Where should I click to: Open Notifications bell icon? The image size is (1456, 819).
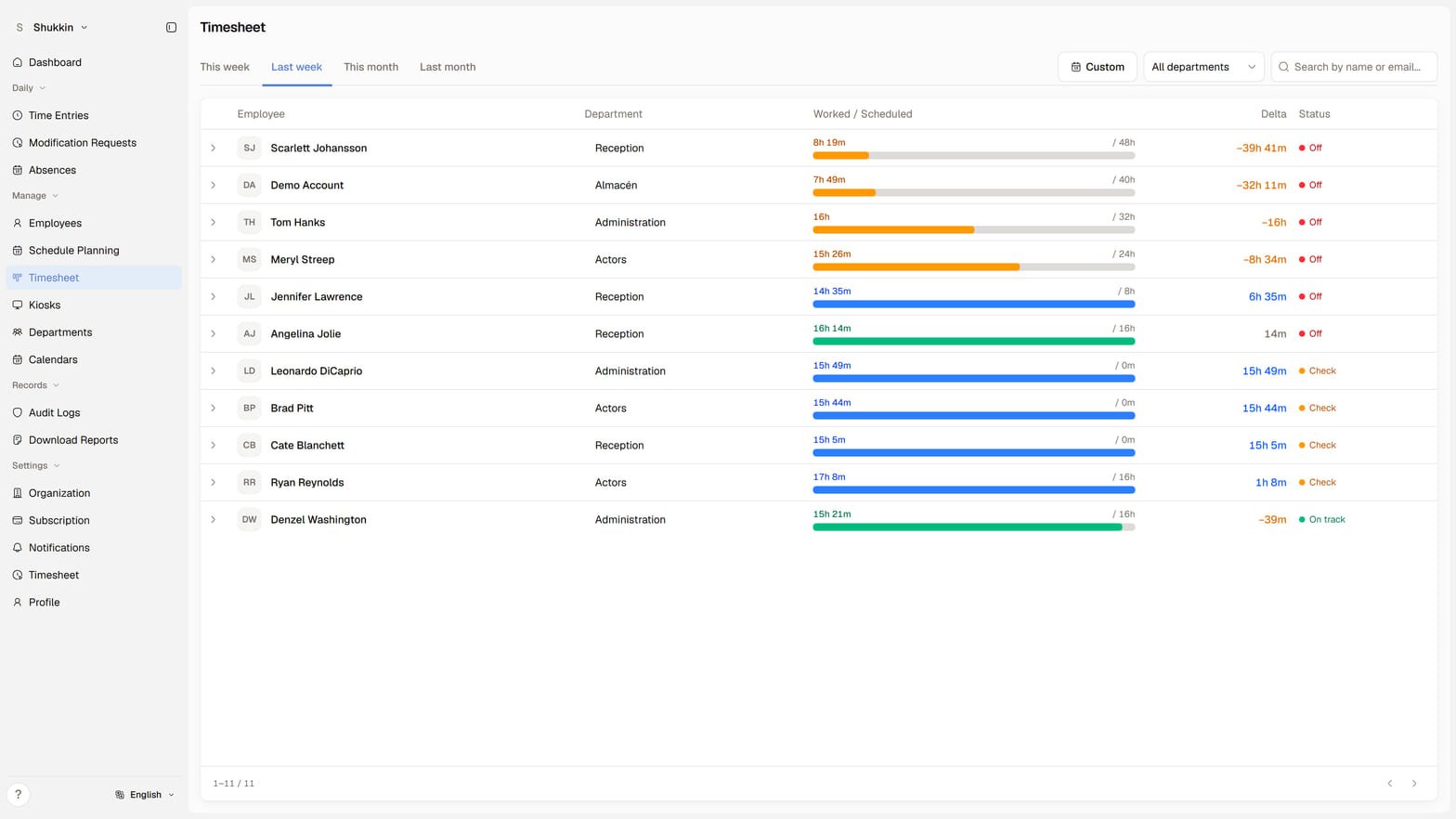[x=18, y=548]
